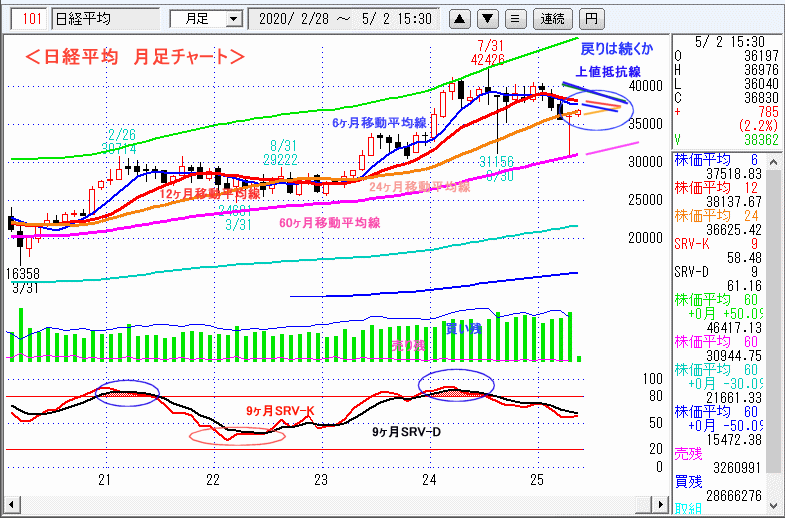Click the date range field 2020/2/28～5/2
The width and height of the screenshot is (785, 518).
(344, 20)
